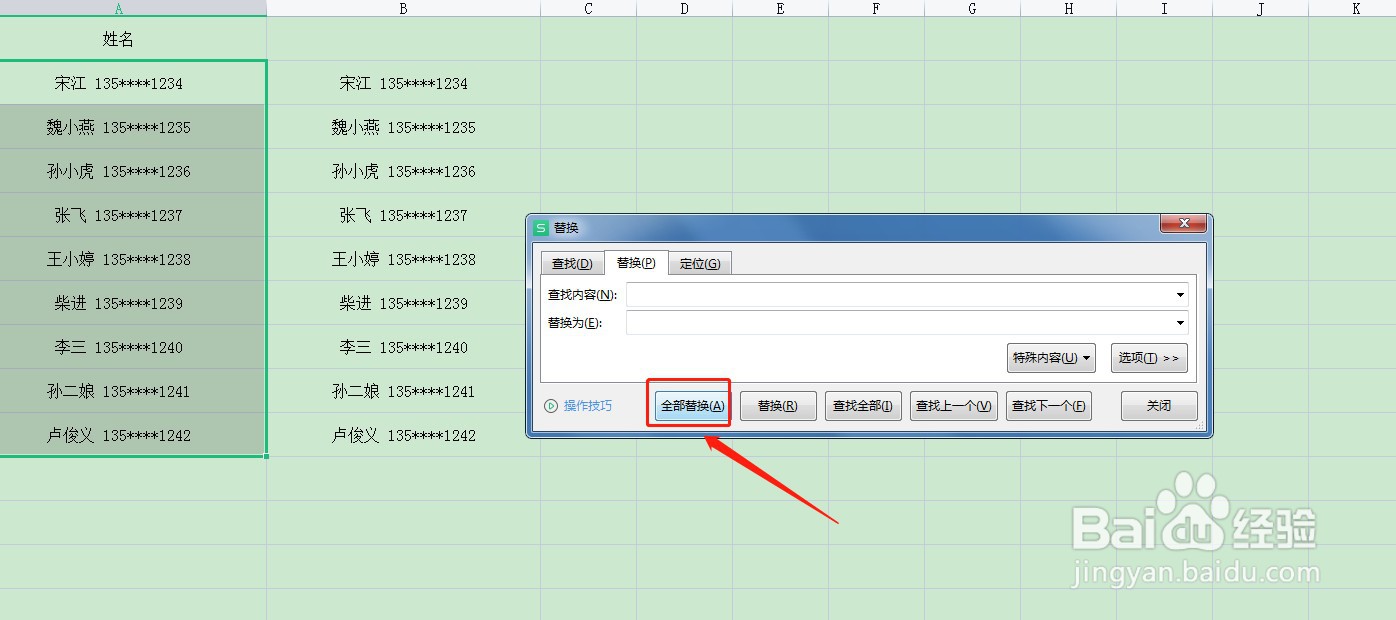Select column G header
The width and height of the screenshot is (1396, 620).
point(972,8)
